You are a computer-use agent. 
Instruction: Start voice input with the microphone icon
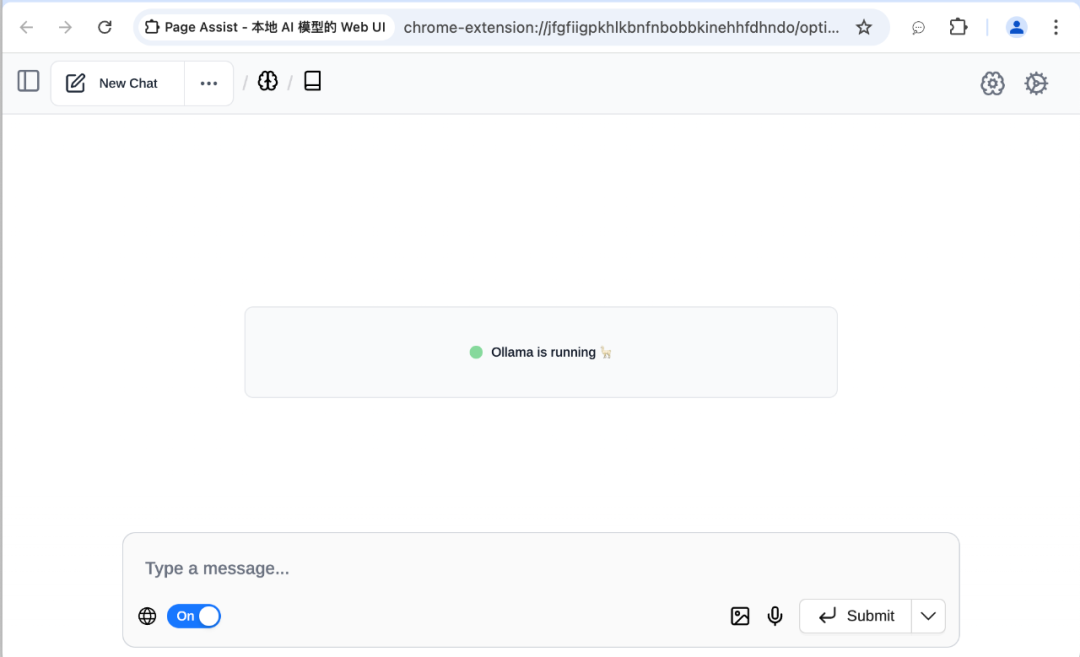775,616
